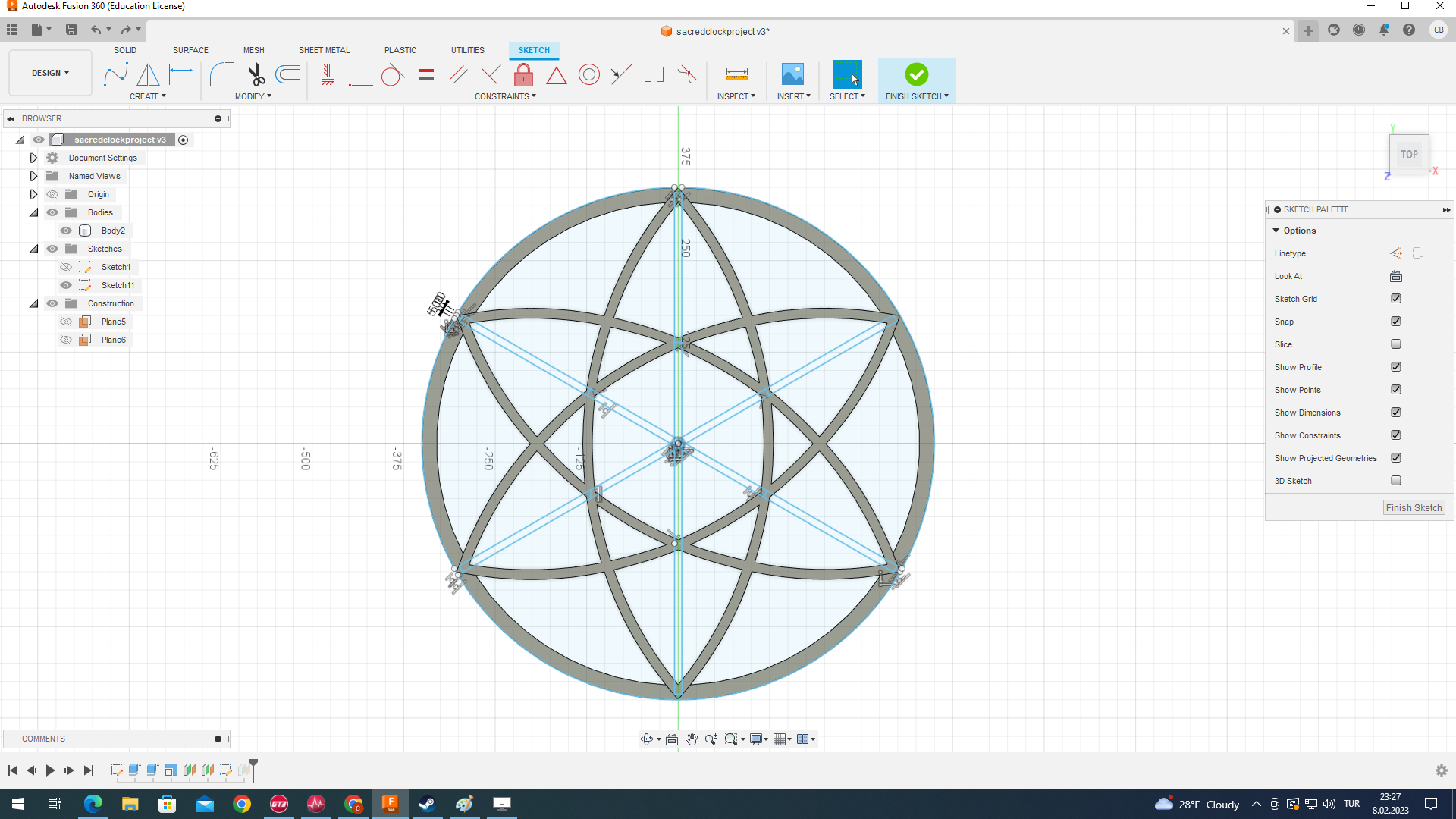The height and width of the screenshot is (819, 1456).
Task: Click Finish Sketch button in palette
Action: (1413, 508)
